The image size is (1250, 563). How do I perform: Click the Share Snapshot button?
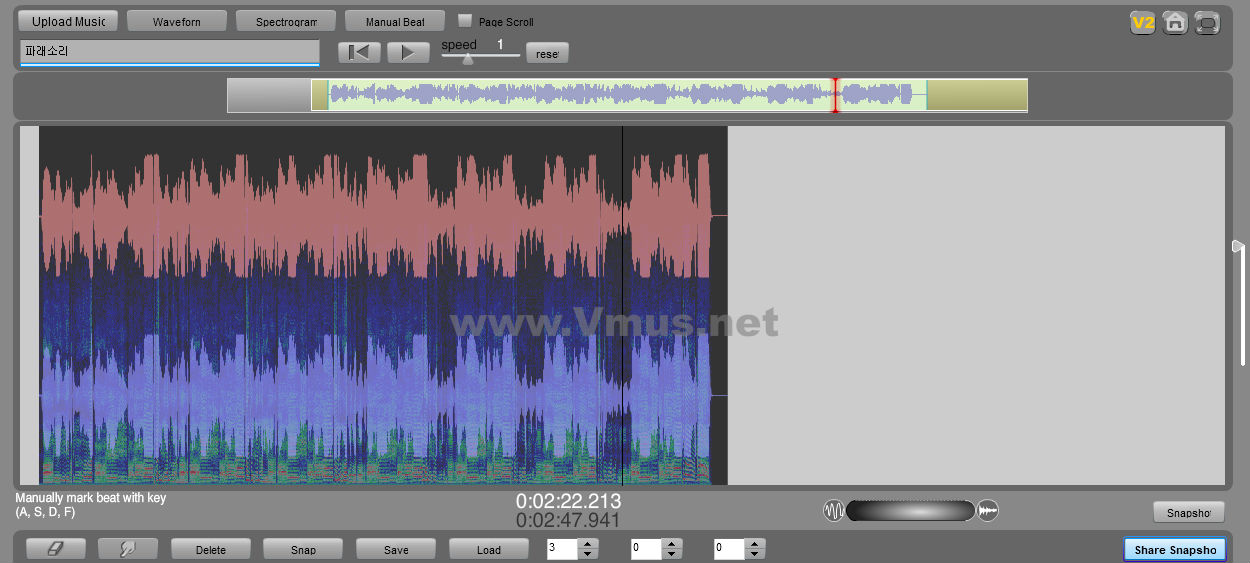pos(1175,549)
